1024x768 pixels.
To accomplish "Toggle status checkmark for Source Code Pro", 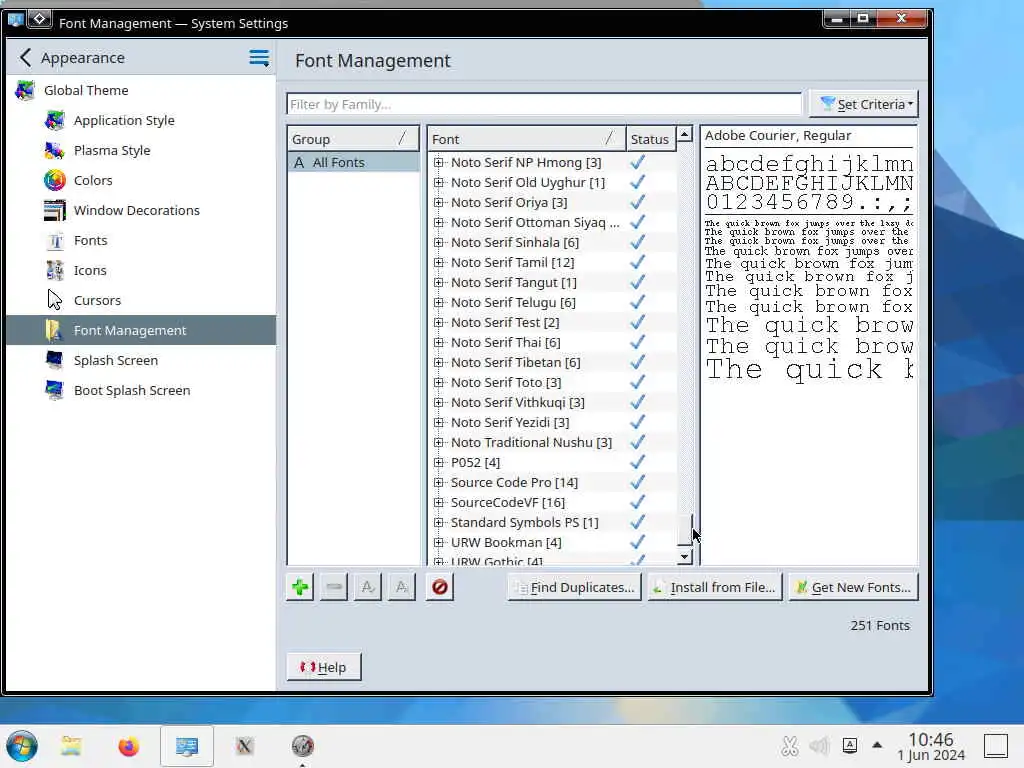I will 638,483.
